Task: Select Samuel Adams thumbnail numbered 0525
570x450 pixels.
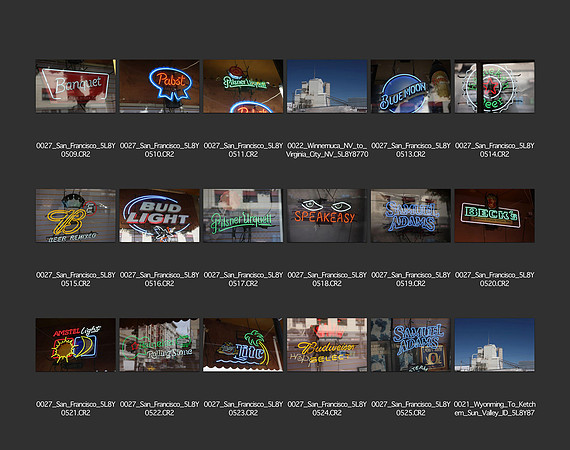Action: pos(411,345)
